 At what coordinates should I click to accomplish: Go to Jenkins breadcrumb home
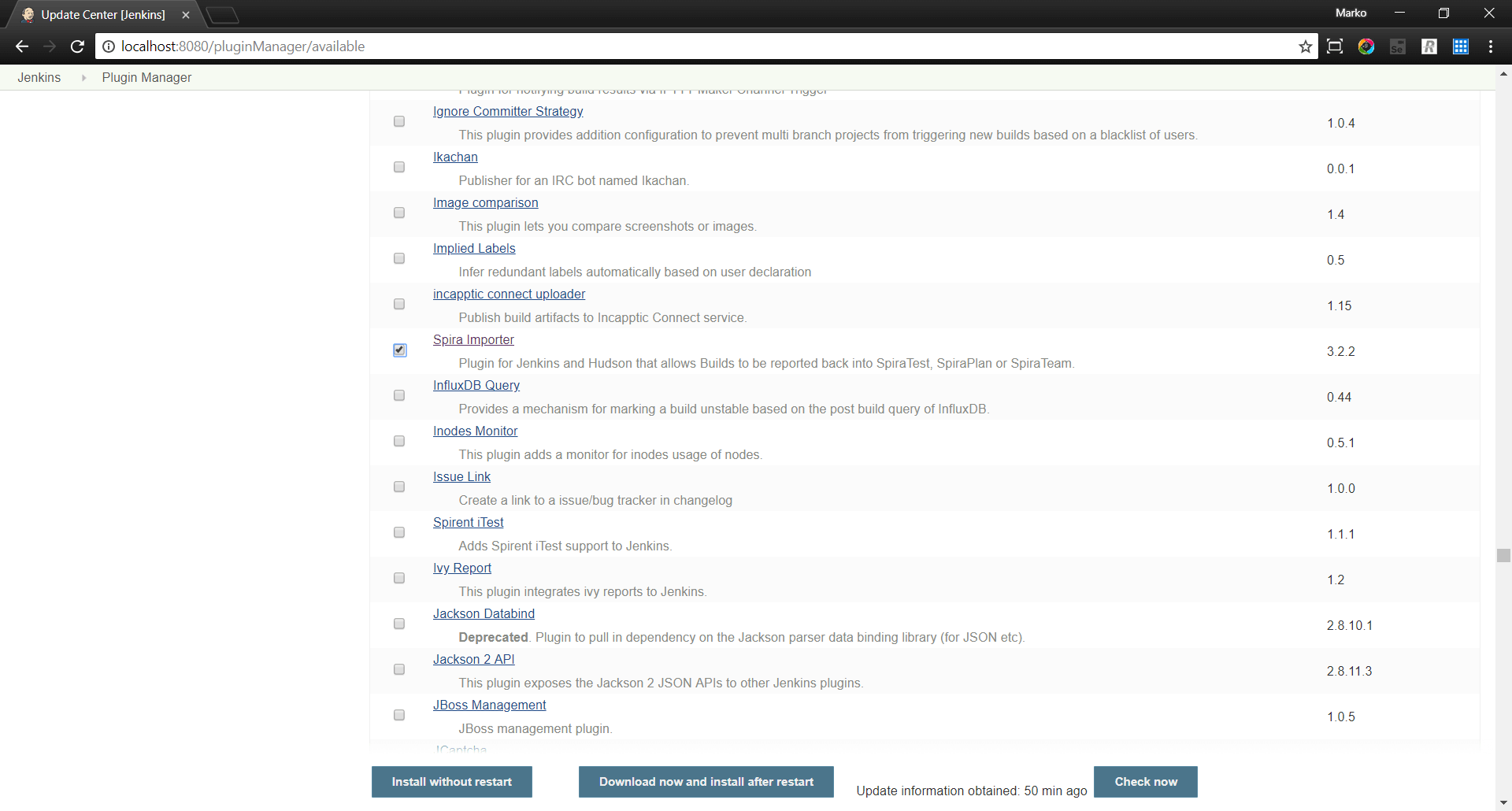[x=39, y=77]
